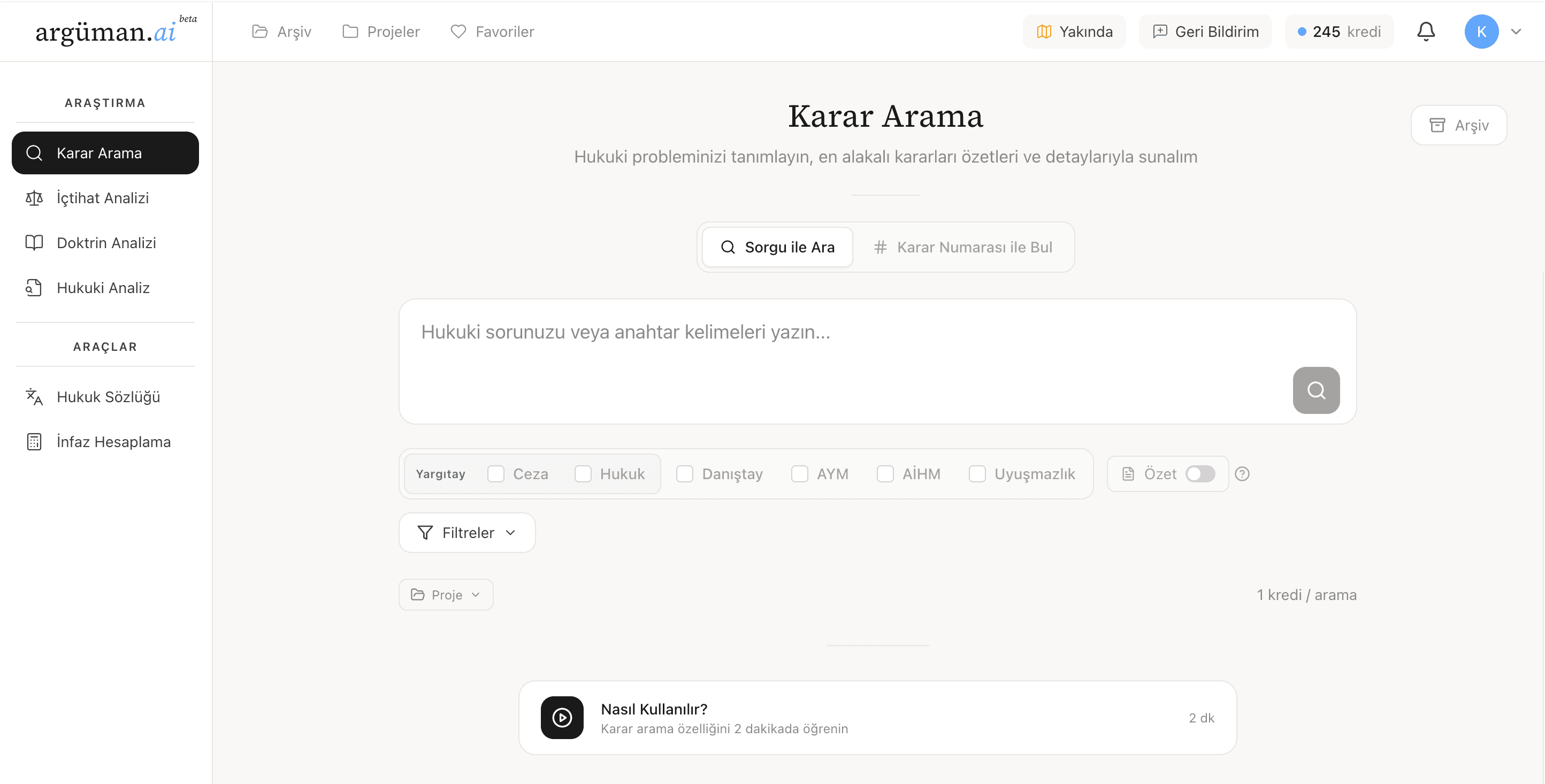This screenshot has height=784, width=1545.
Task: Open Geri Bildirim feedback button
Action: pyautogui.click(x=1205, y=31)
